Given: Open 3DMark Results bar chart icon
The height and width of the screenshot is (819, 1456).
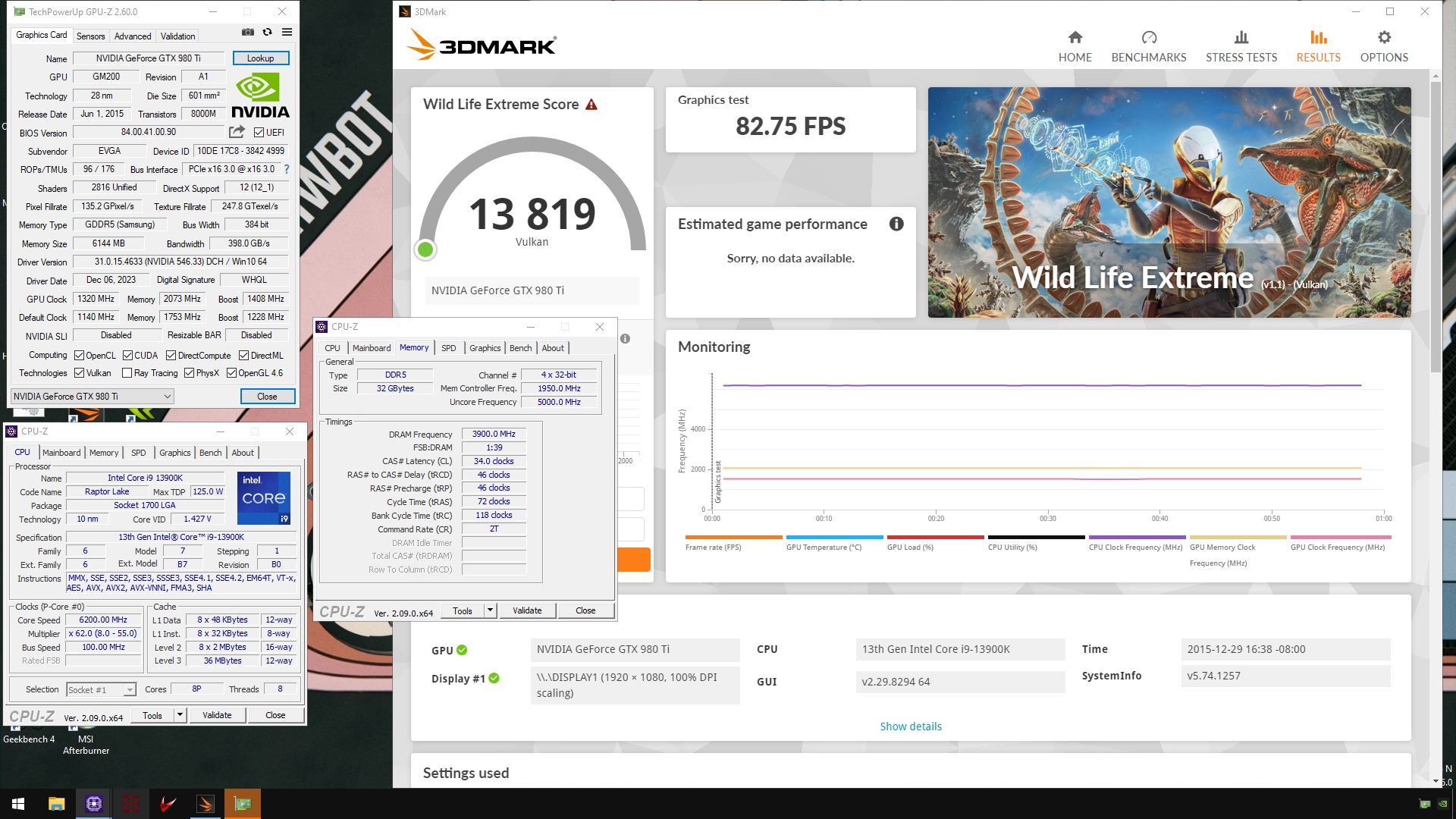Looking at the screenshot, I should 1318,37.
